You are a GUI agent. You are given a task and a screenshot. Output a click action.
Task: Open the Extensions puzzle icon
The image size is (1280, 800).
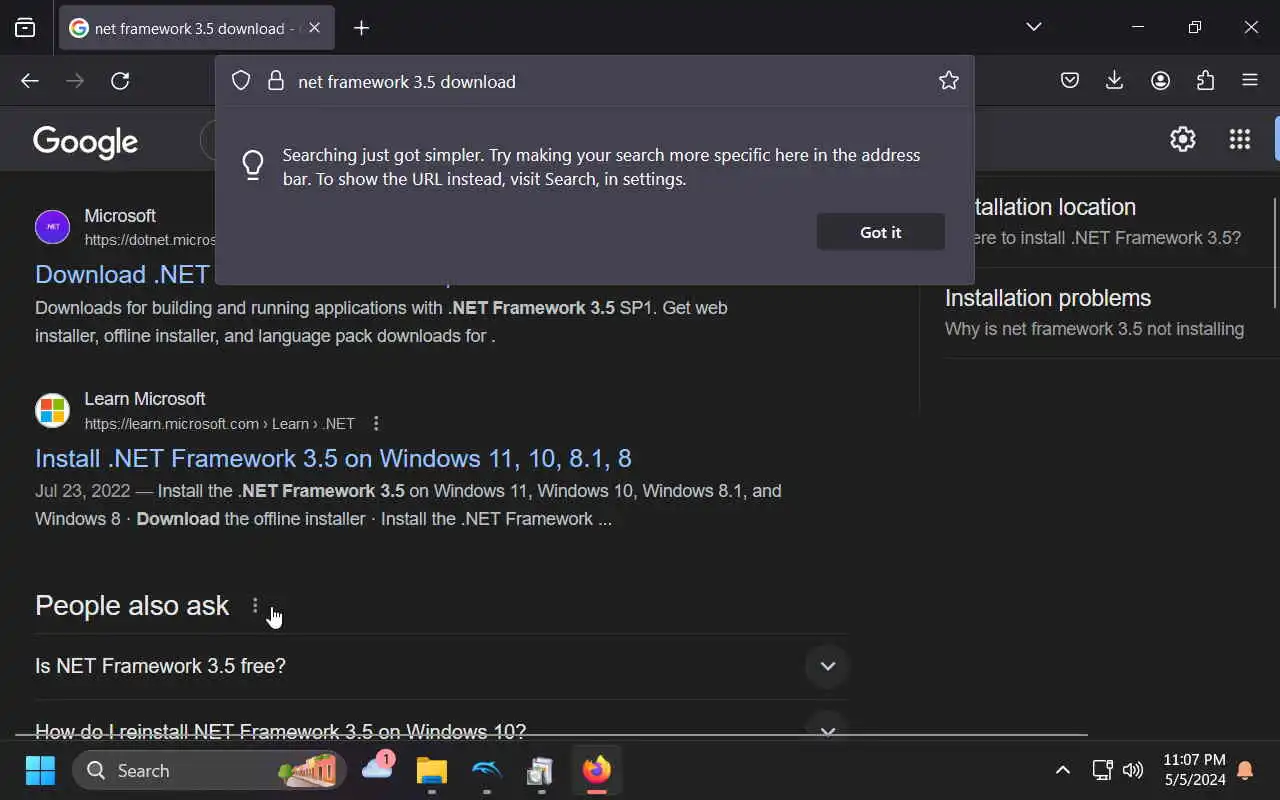1205,81
